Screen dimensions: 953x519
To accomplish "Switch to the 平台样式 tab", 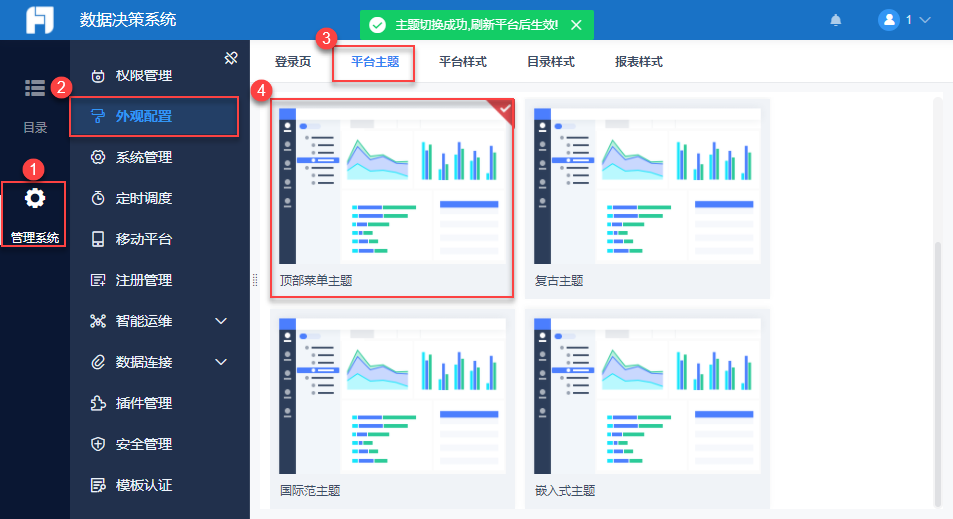I will tap(463, 61).
